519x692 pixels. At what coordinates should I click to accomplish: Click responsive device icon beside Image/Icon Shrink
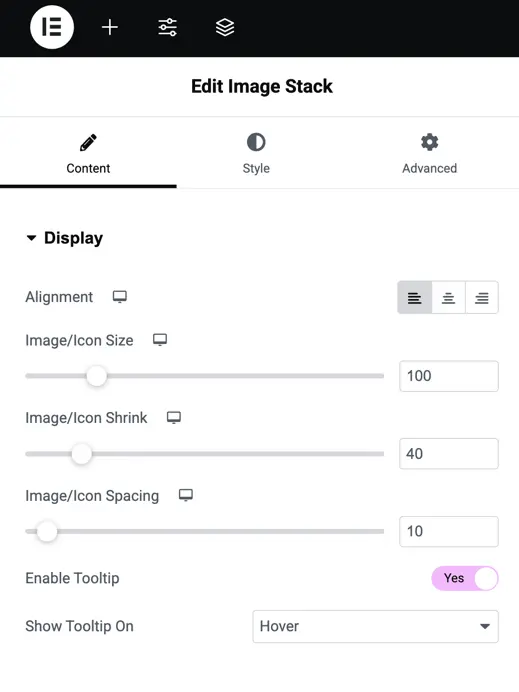[174, 417]
